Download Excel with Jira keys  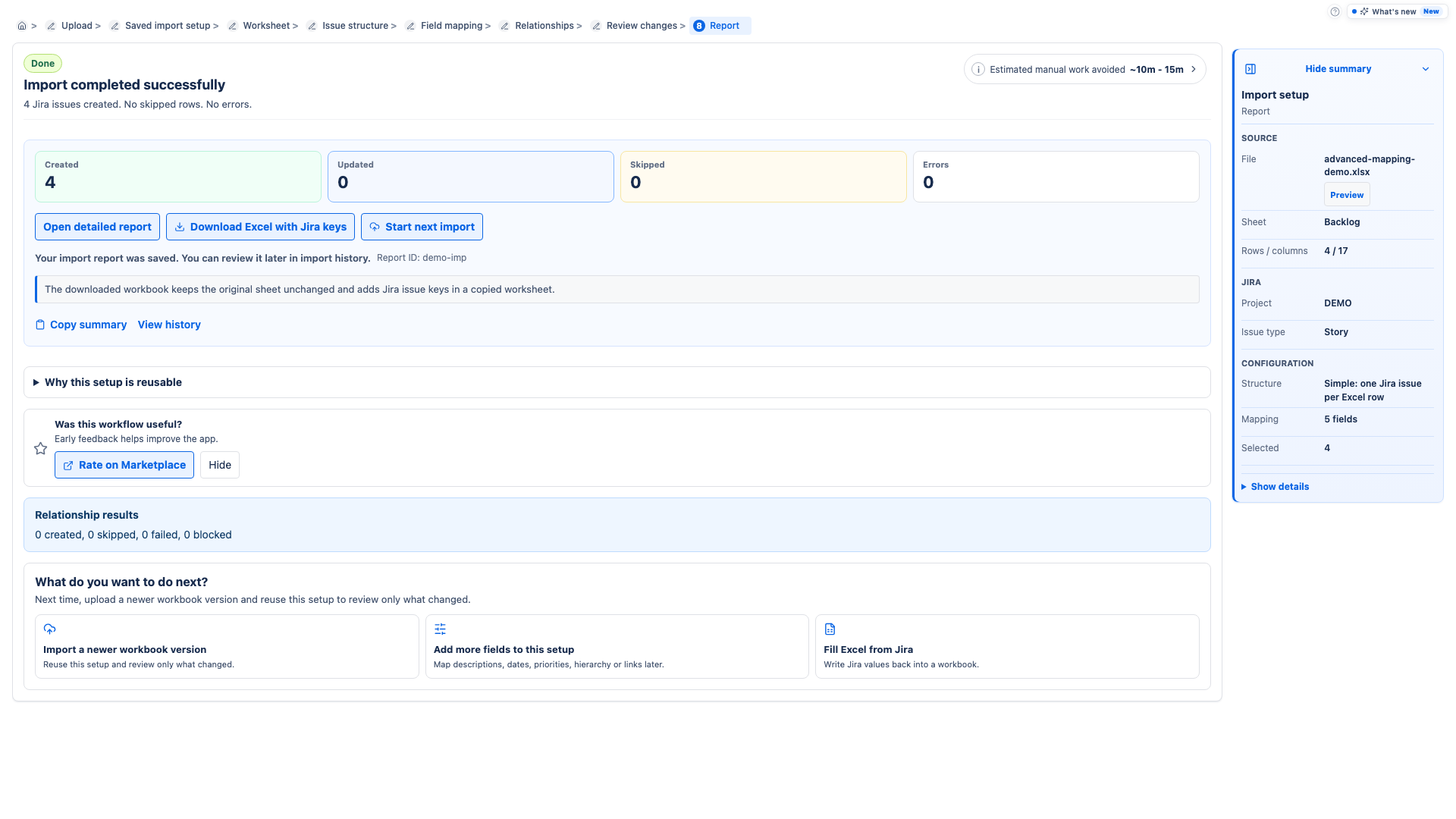(260, 227)
